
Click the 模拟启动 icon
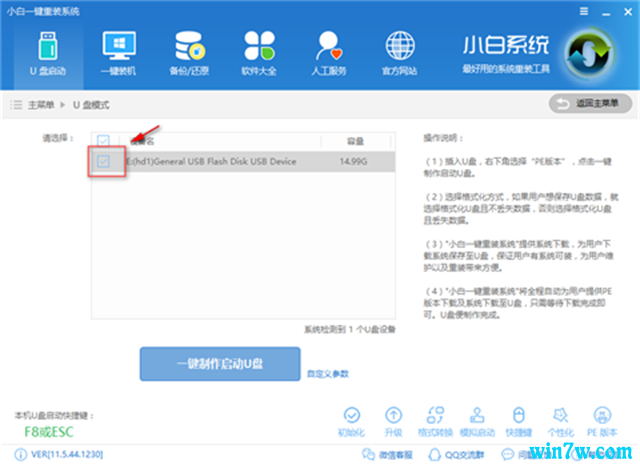click(x=477, y=422)
